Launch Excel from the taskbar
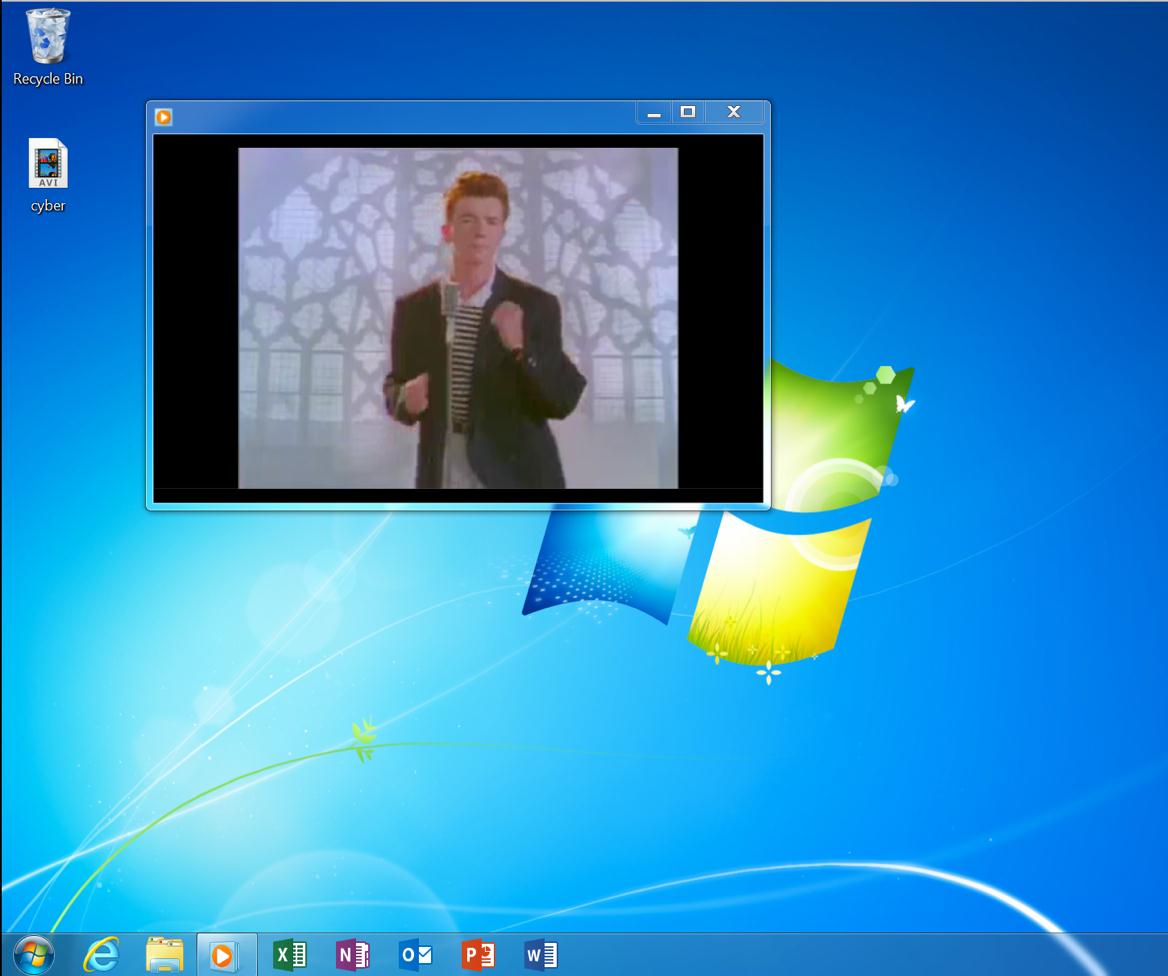The image size is (1168, 976). pyautogui.click(x=290, y=955)
